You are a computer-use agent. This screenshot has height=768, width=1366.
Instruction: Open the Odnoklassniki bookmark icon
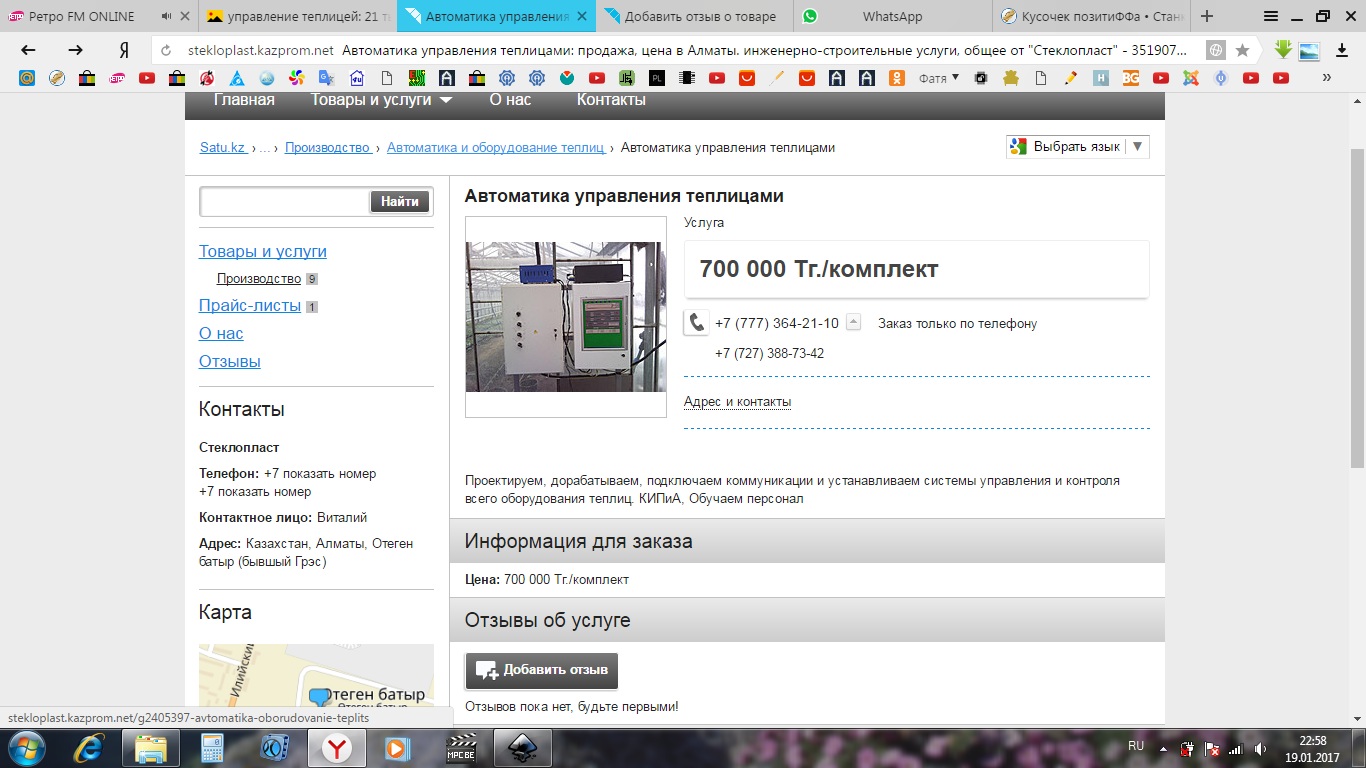tap(897, 78)
